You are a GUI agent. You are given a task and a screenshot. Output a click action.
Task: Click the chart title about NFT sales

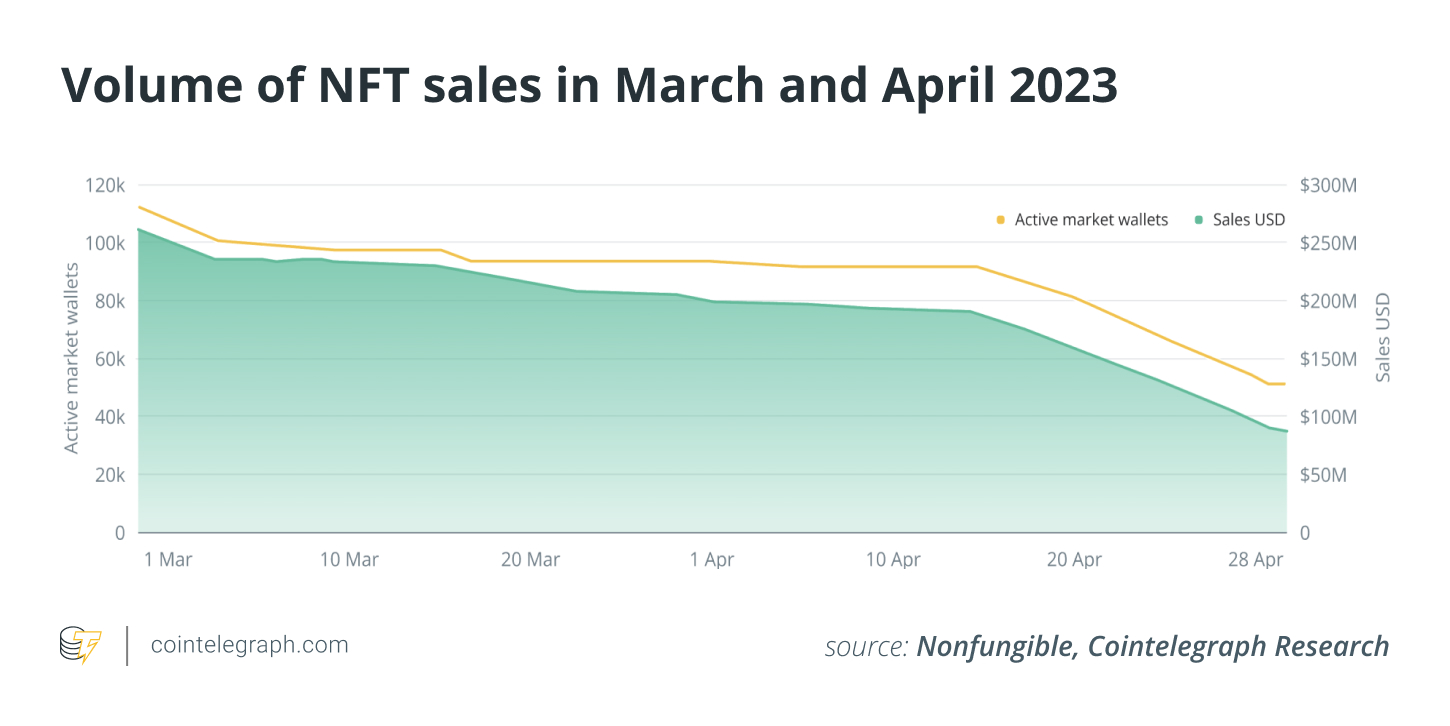tap(589, 87)
